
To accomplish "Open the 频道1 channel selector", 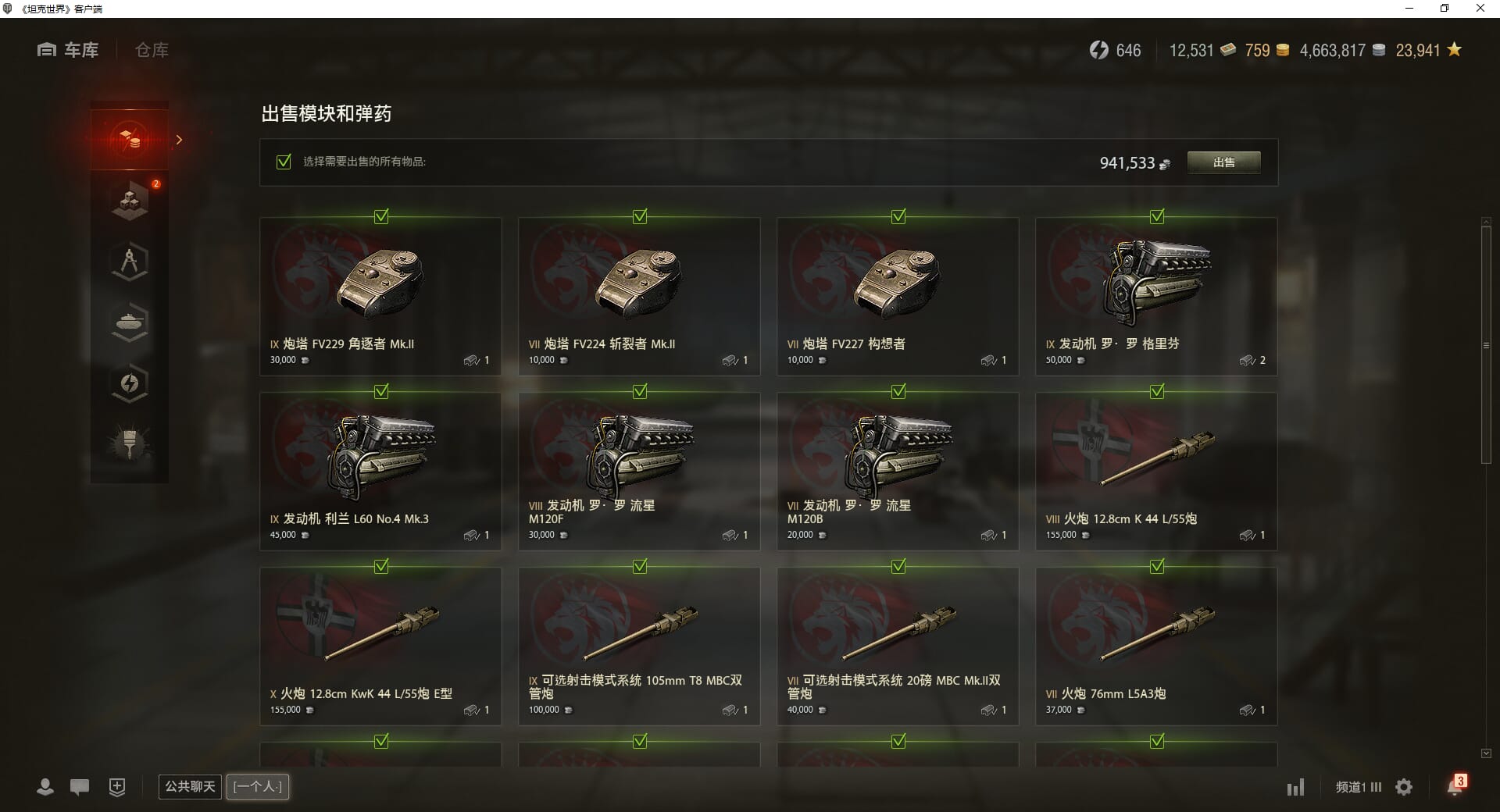I will coord(1359,787).
